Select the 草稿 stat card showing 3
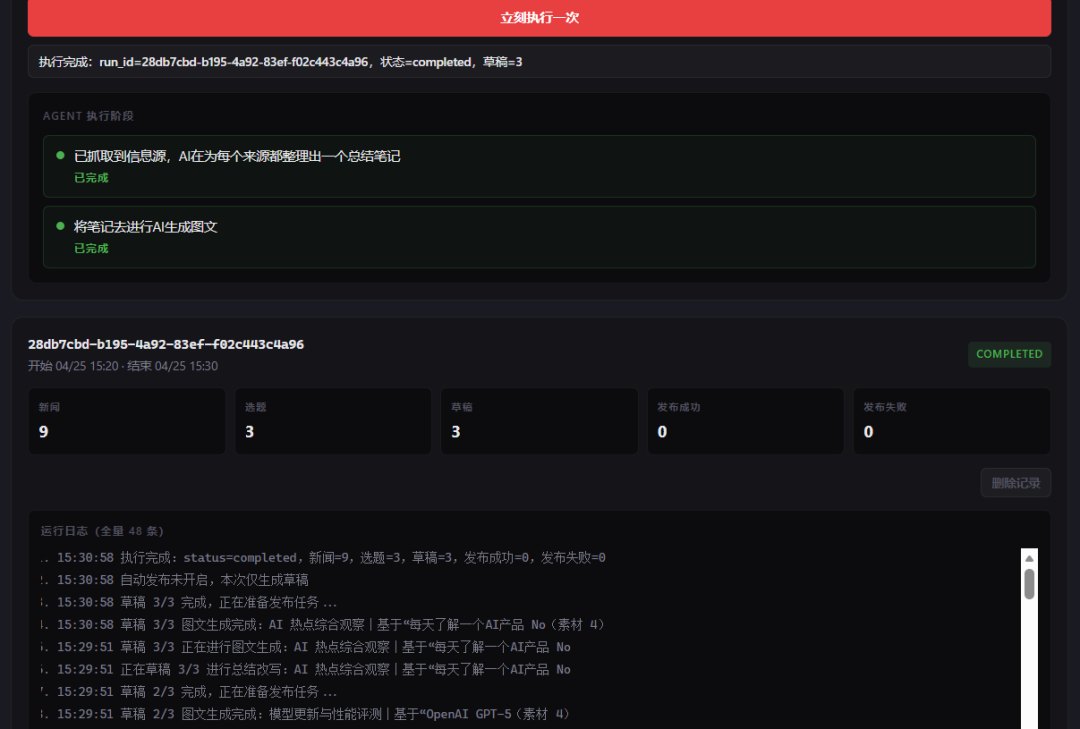 point(539,421)
